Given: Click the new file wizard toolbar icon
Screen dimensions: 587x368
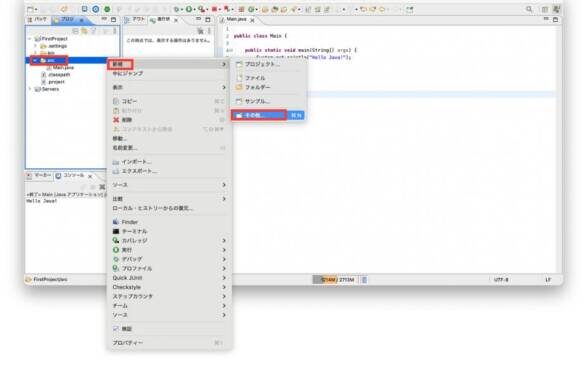Looking at the screenshot, I should tap(31, 9).
